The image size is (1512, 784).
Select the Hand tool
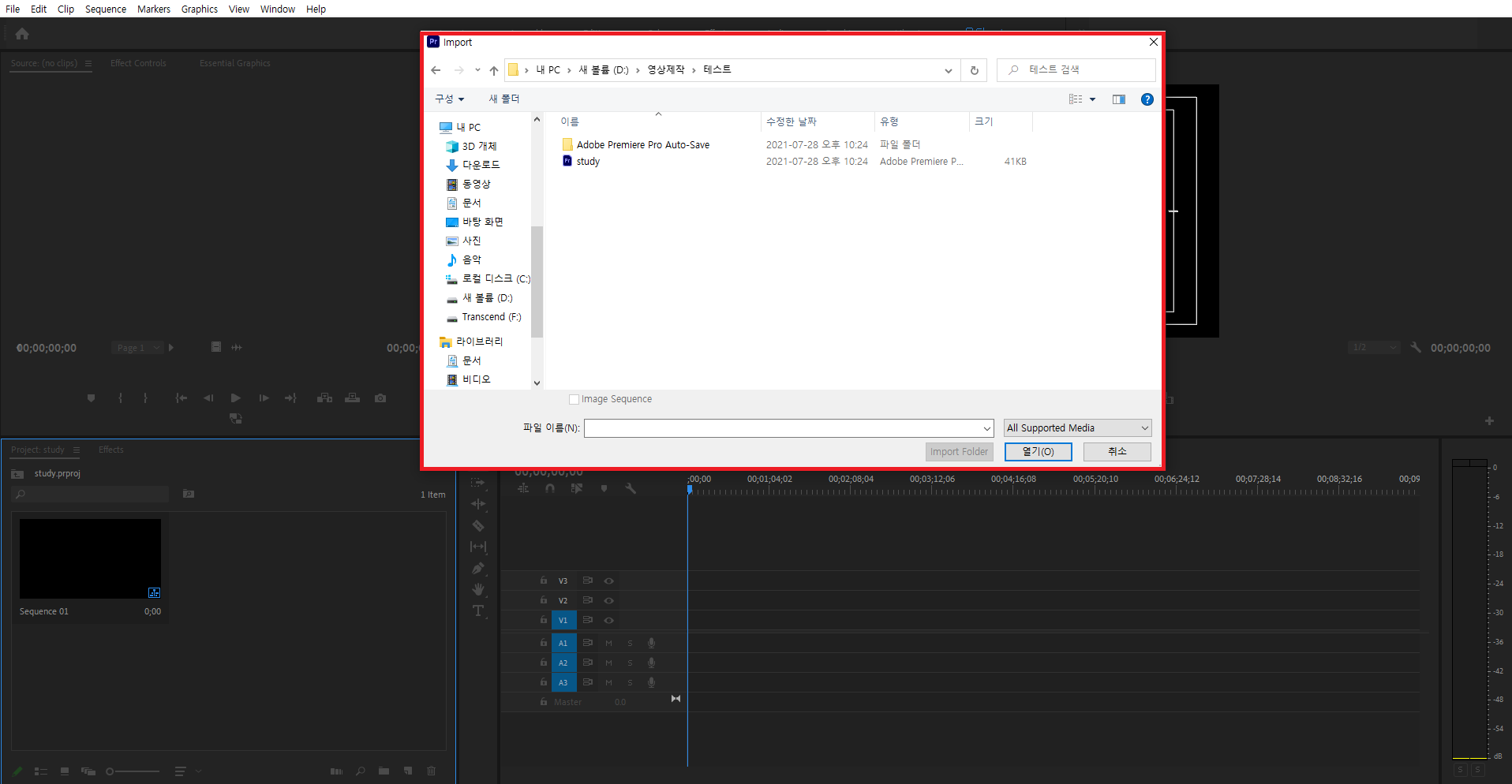pyautogui.click(x=478, y=589)
